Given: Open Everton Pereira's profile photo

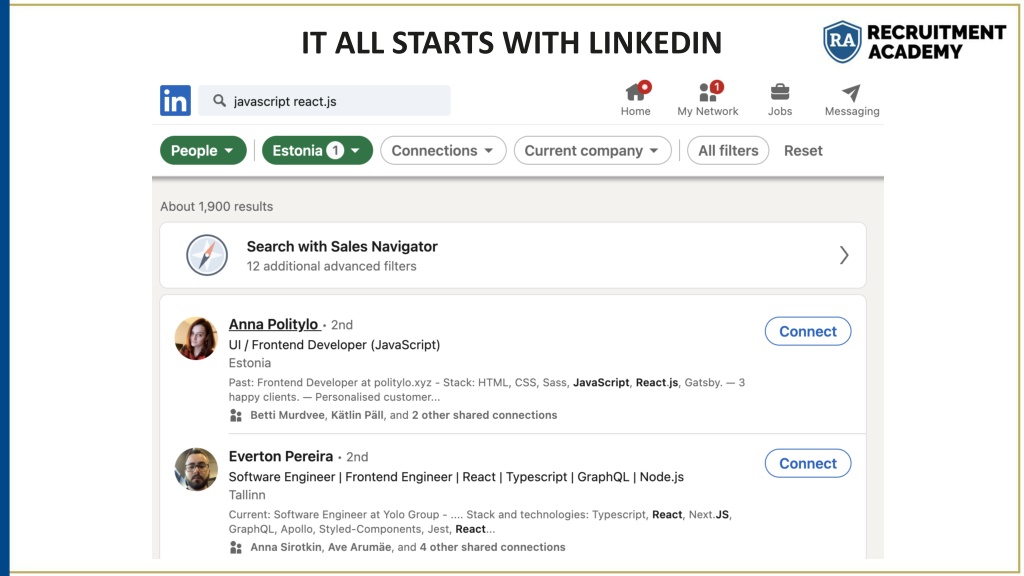Looking at the screenshot, I should coord(196,469).
